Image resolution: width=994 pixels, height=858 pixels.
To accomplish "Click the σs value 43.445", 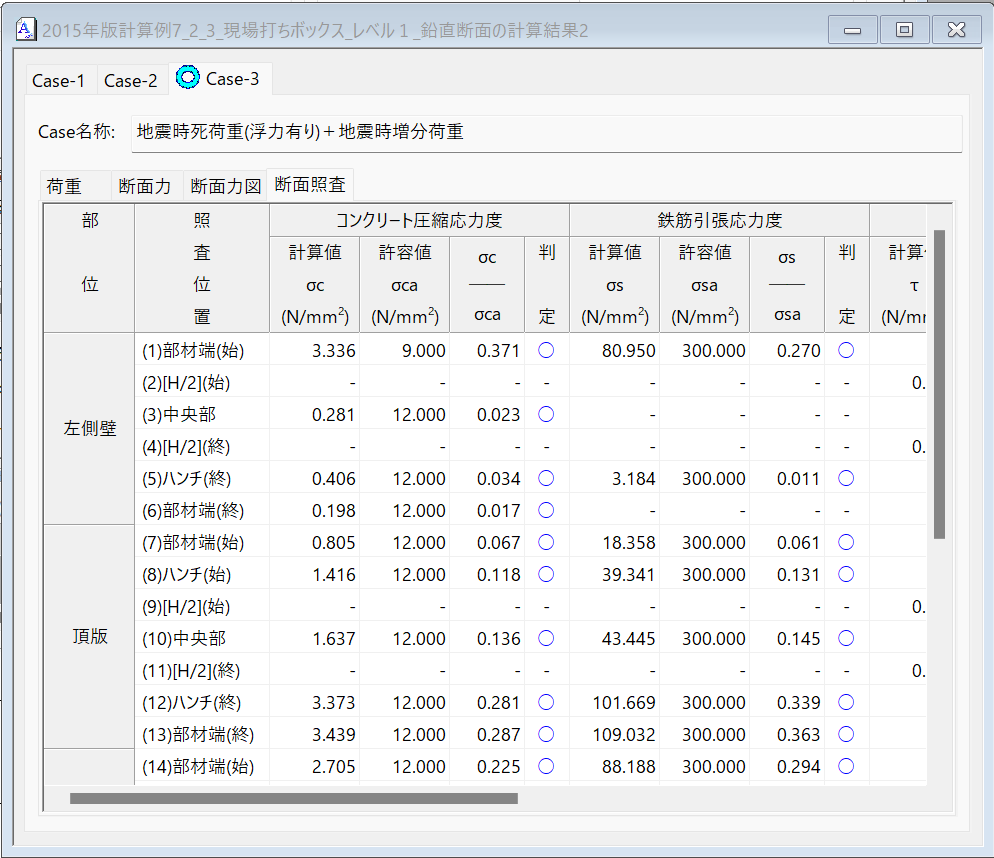I will click(628, 638).
